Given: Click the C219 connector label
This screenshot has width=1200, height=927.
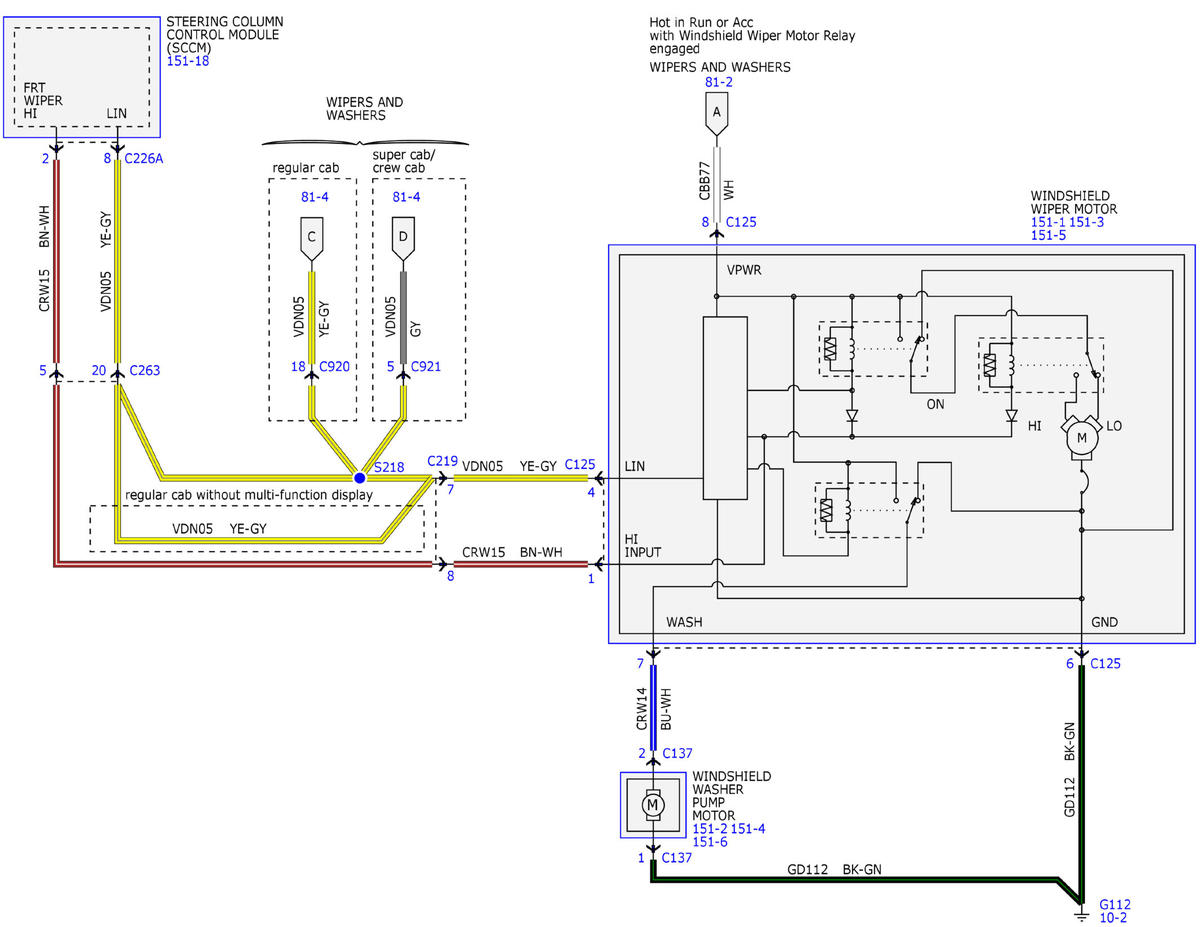Looking at the screenshot, I should [x=442, y=461].
